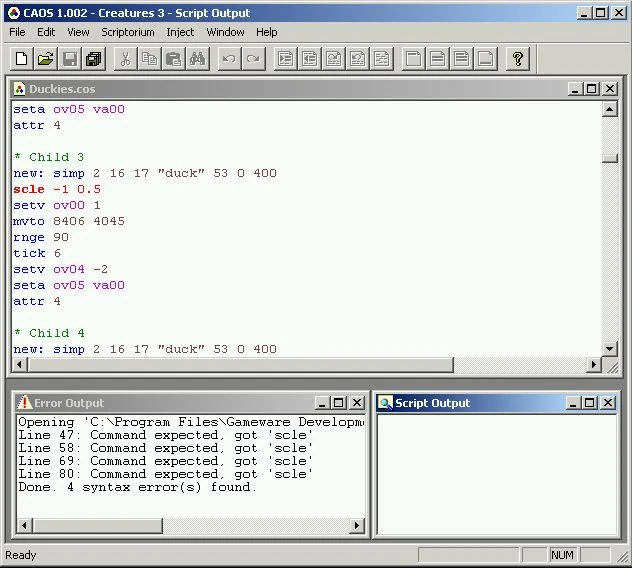Click the Script Output magnifier icon

[385, 403]
